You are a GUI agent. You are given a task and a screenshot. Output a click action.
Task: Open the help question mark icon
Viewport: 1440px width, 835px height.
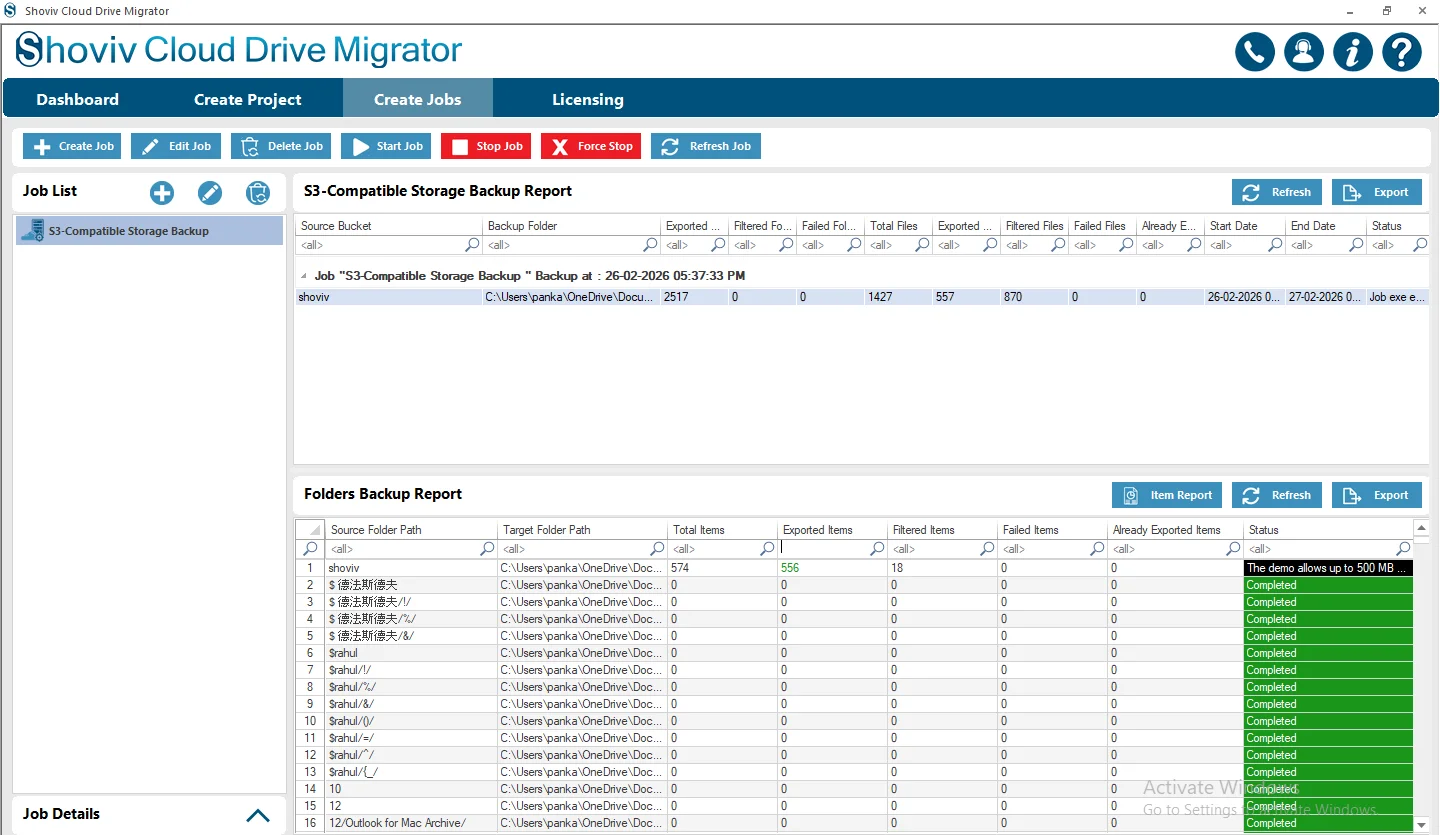tap(1402, 52)
